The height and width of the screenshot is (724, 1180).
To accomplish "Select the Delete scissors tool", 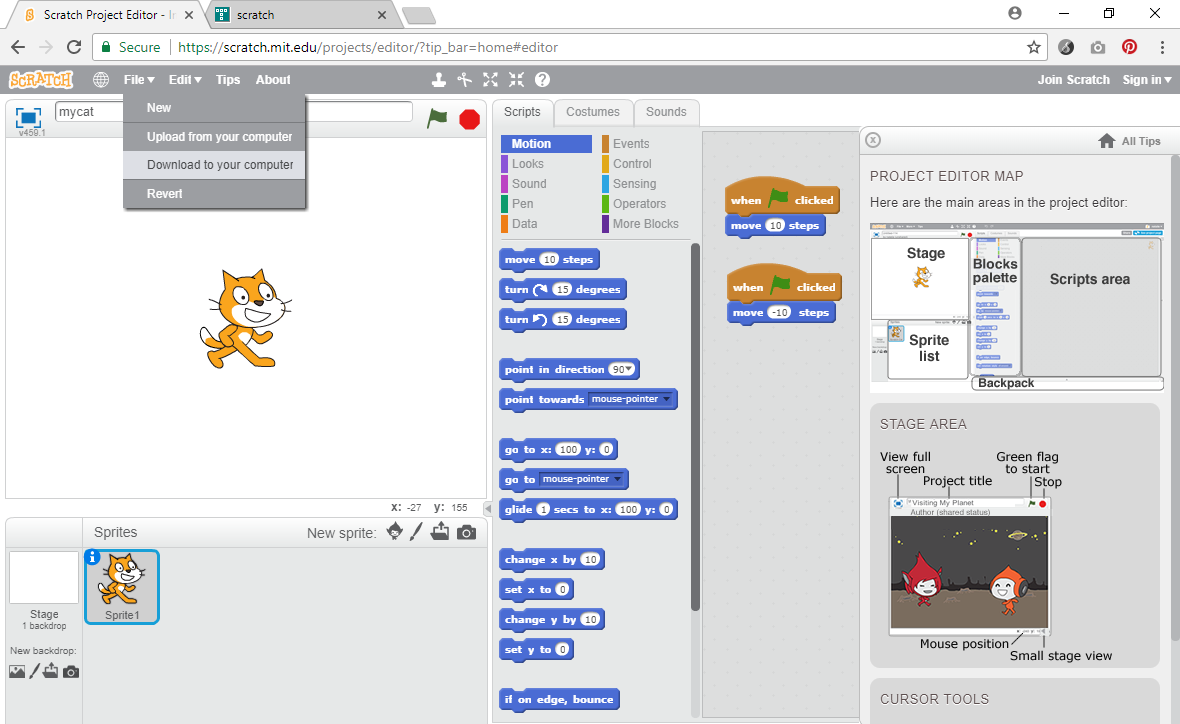I will point(464,80).
